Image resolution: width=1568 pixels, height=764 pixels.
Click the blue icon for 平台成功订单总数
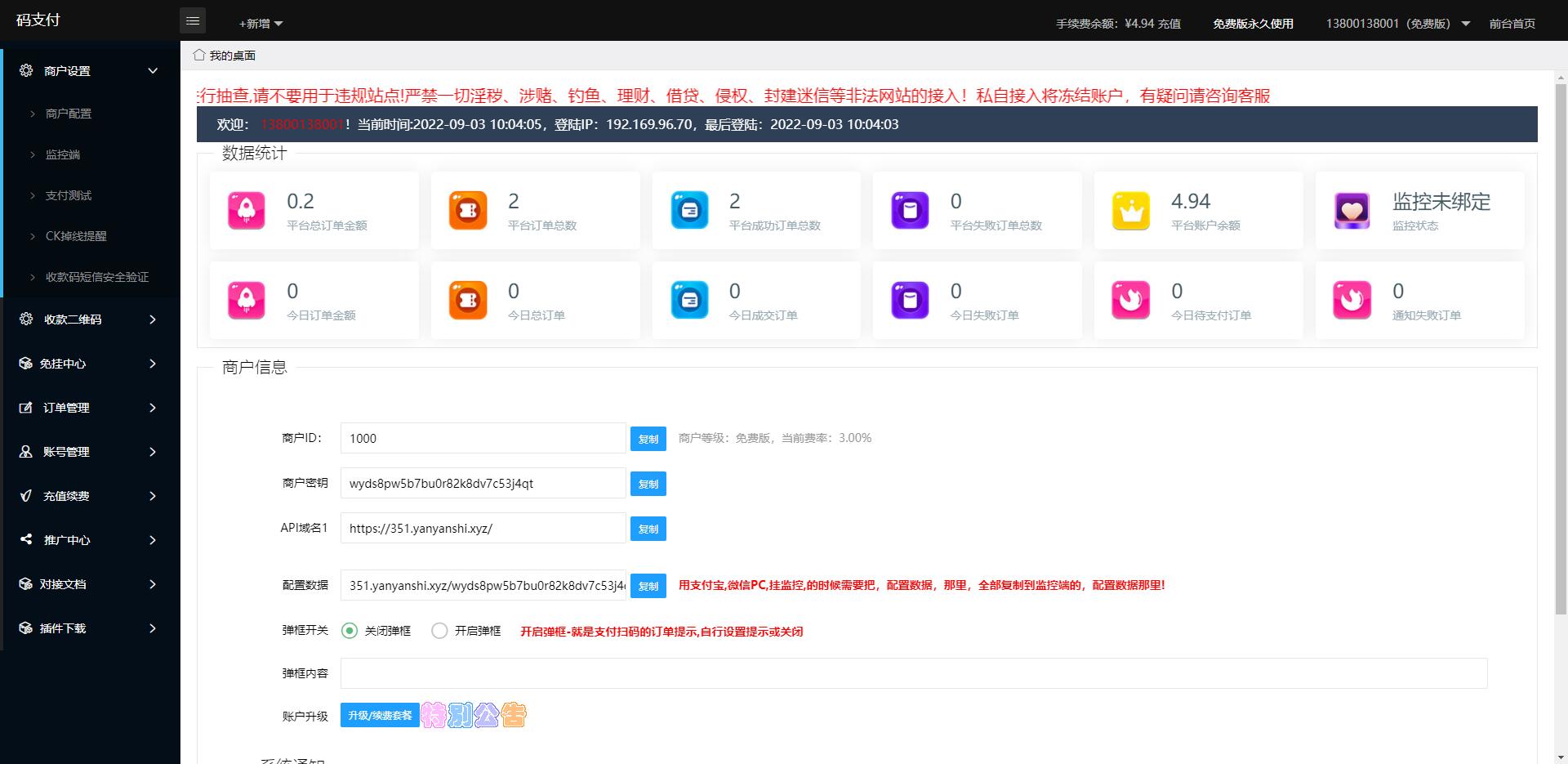(689, 211)
